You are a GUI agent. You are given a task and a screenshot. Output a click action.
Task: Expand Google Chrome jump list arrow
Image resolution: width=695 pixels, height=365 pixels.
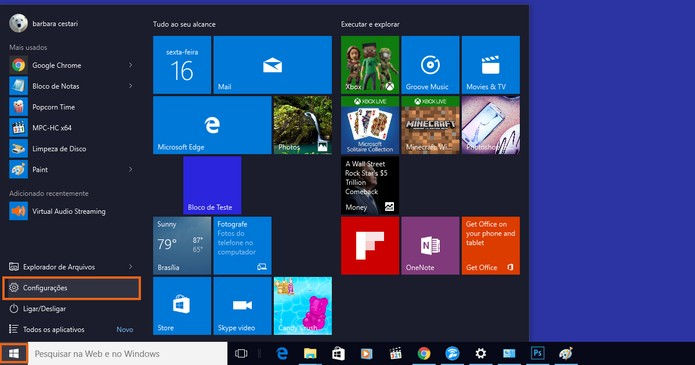pos(130,65)
